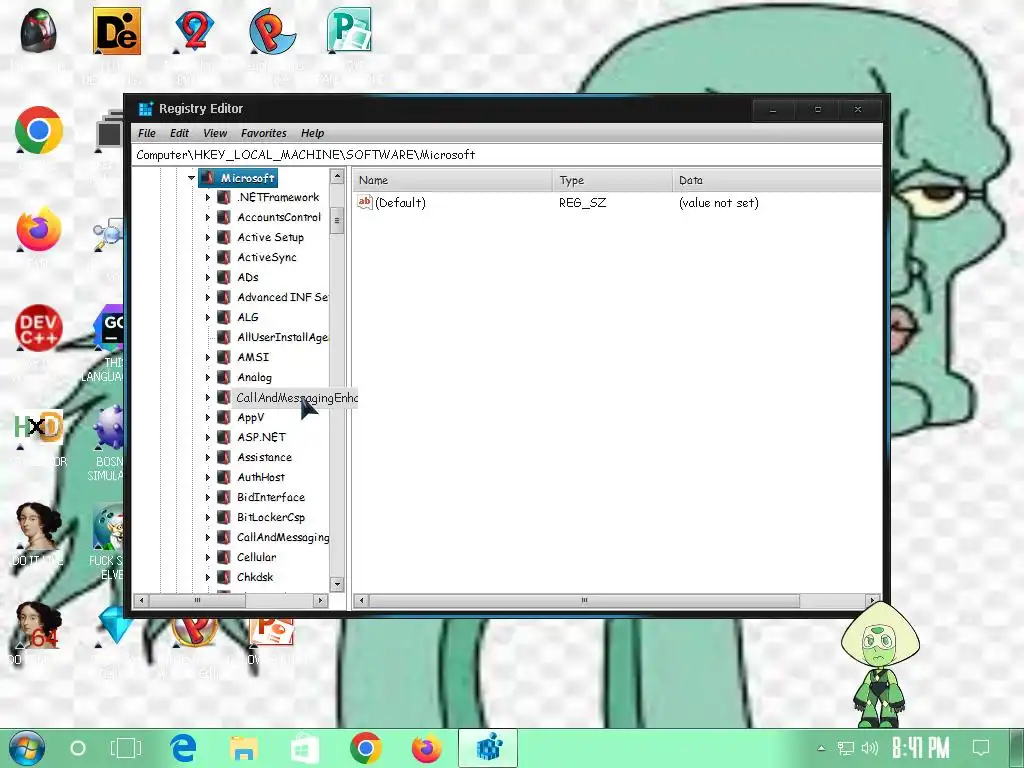Select the BidInterface folder icon

(224, 497)
